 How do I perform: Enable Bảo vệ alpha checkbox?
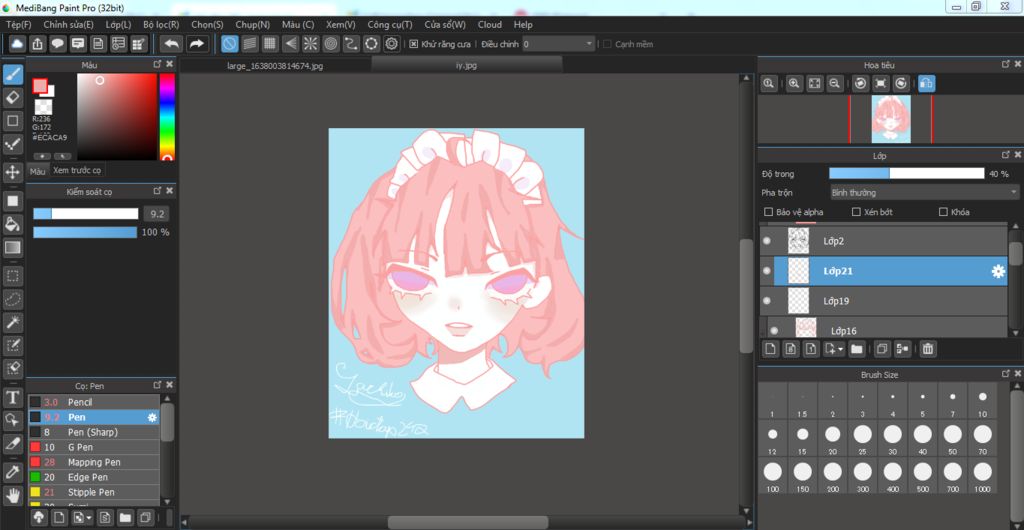coord(769,212)
